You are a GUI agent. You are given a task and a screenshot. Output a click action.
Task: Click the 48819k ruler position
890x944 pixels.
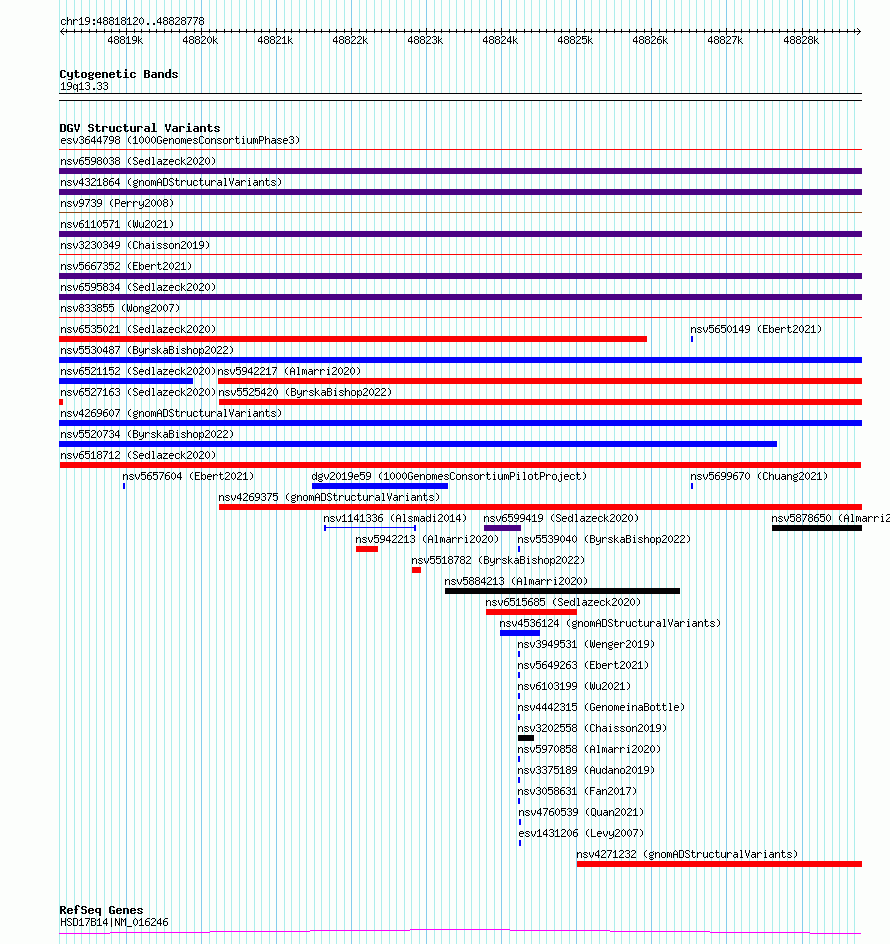click(x=125, y=40)
